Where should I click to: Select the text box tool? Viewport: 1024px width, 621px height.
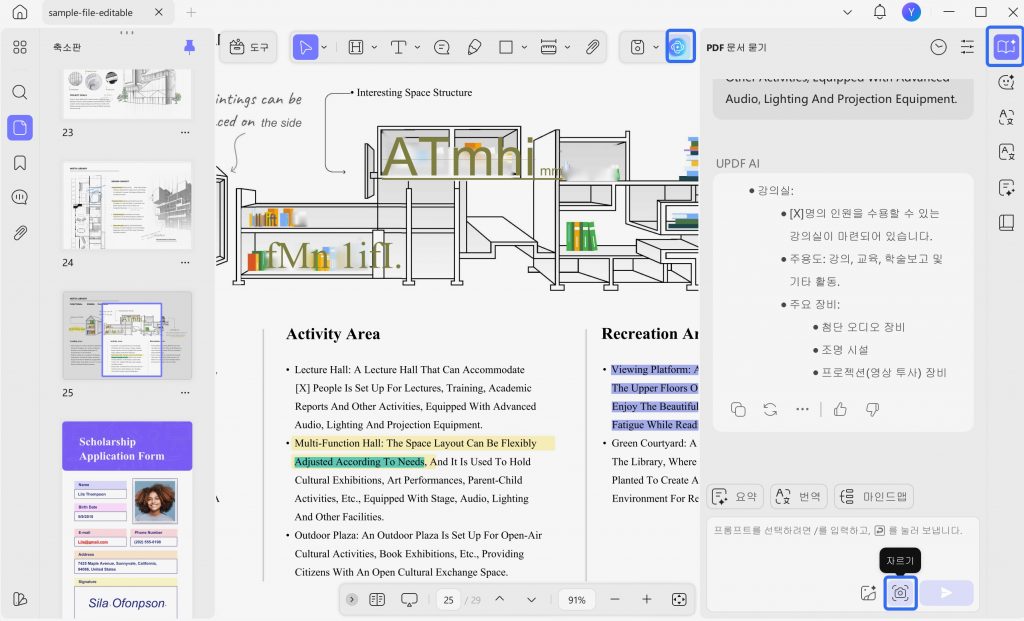[398, 47]
